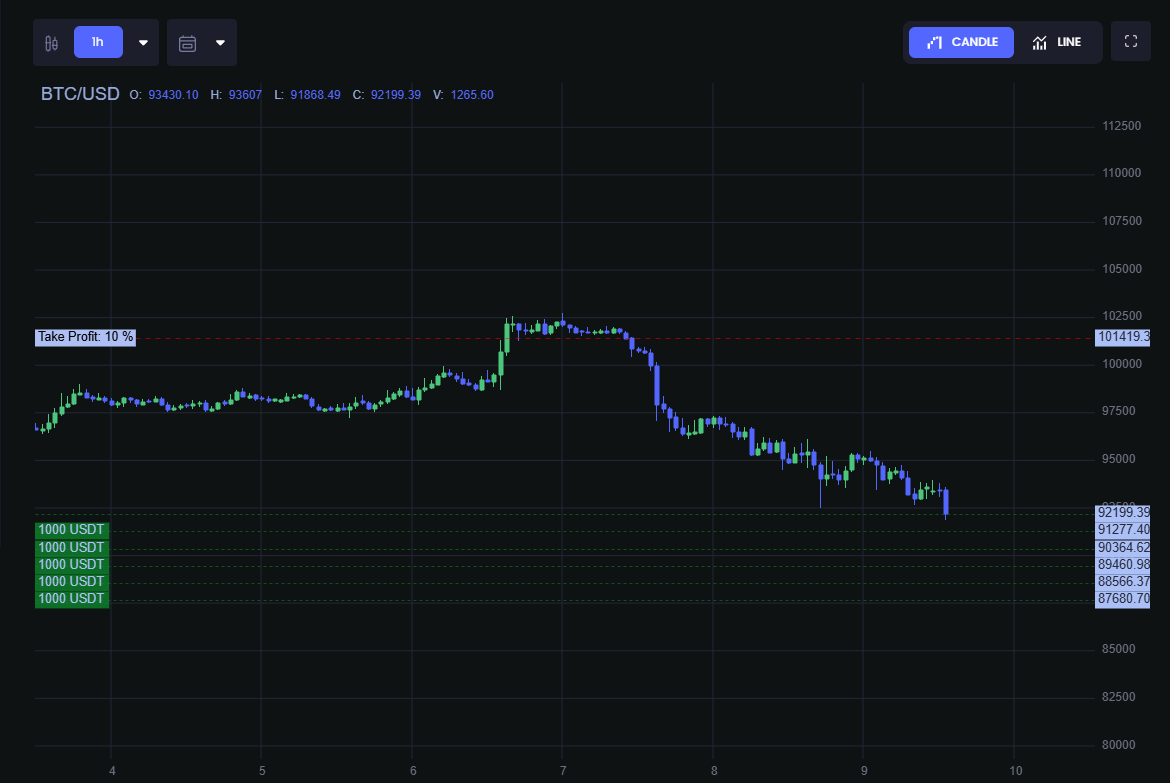Click the BTC/USD pair title
The height and width of the screenshot is (783, 1170).
coord(79,94)
